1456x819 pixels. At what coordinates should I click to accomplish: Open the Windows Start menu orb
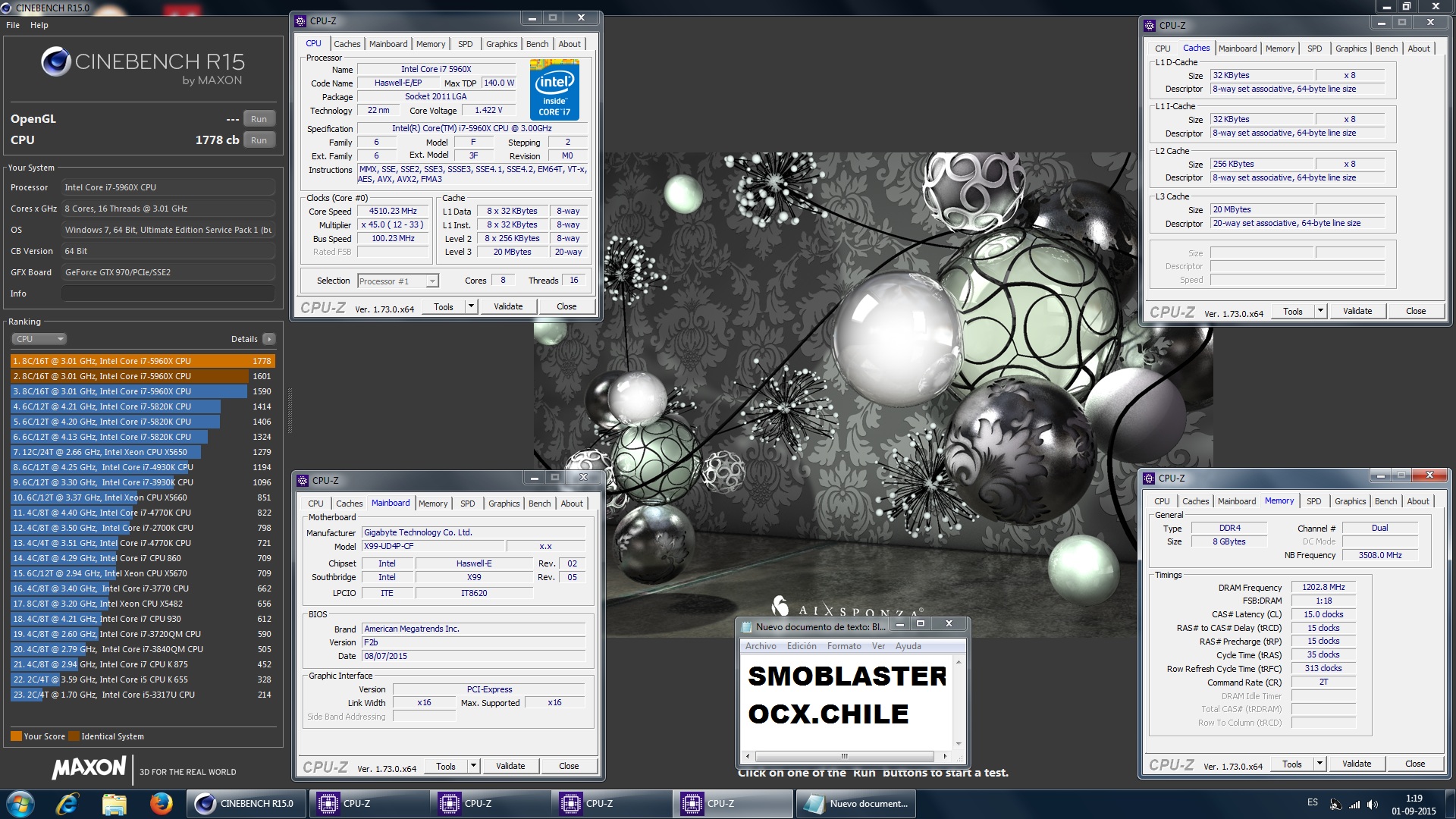[x=20, y=804]
